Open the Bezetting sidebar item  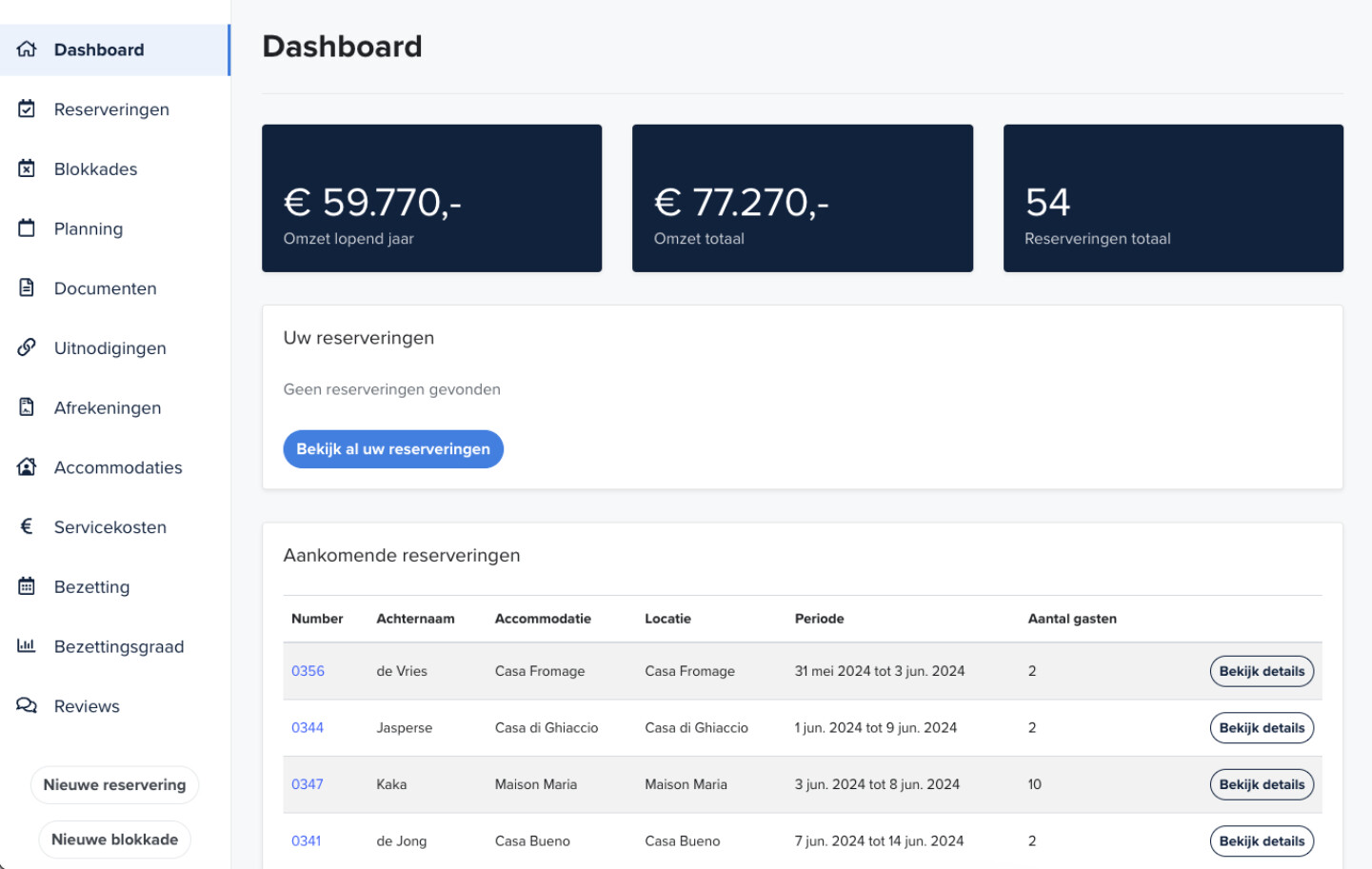coord(91,586)
